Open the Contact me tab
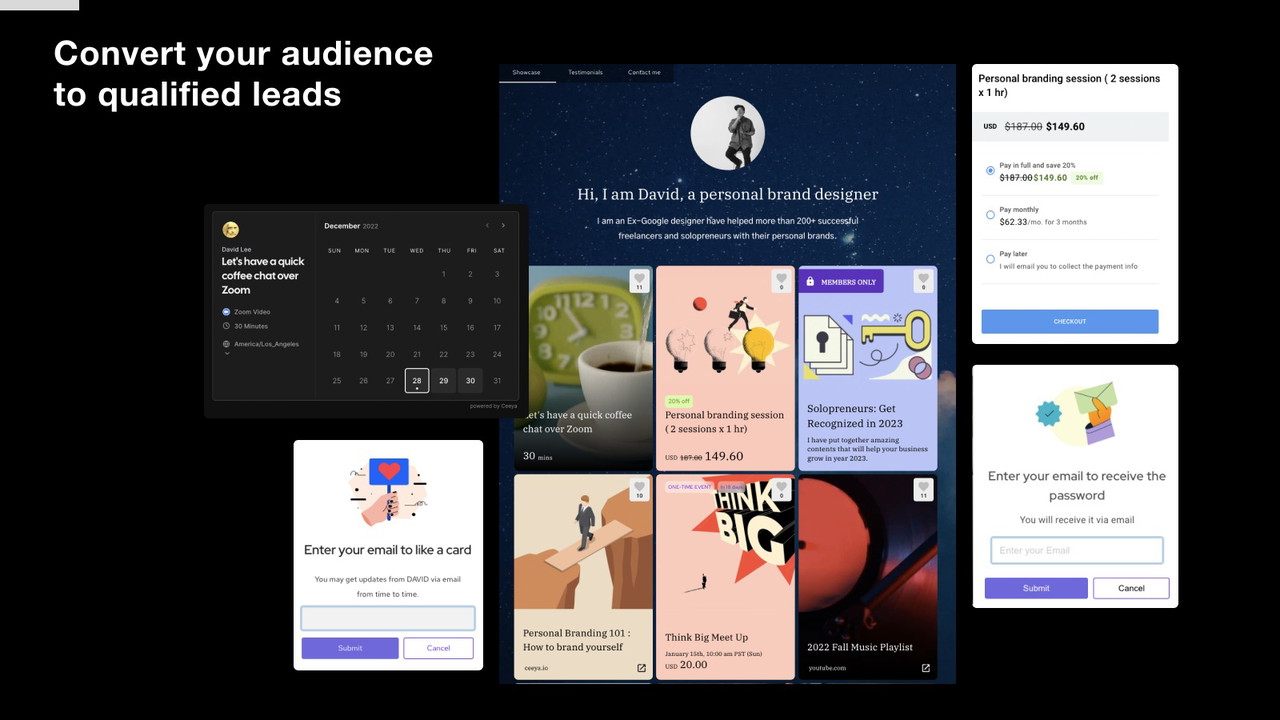The height and width of the screenshot is (720, 1280). click(644, 71)
